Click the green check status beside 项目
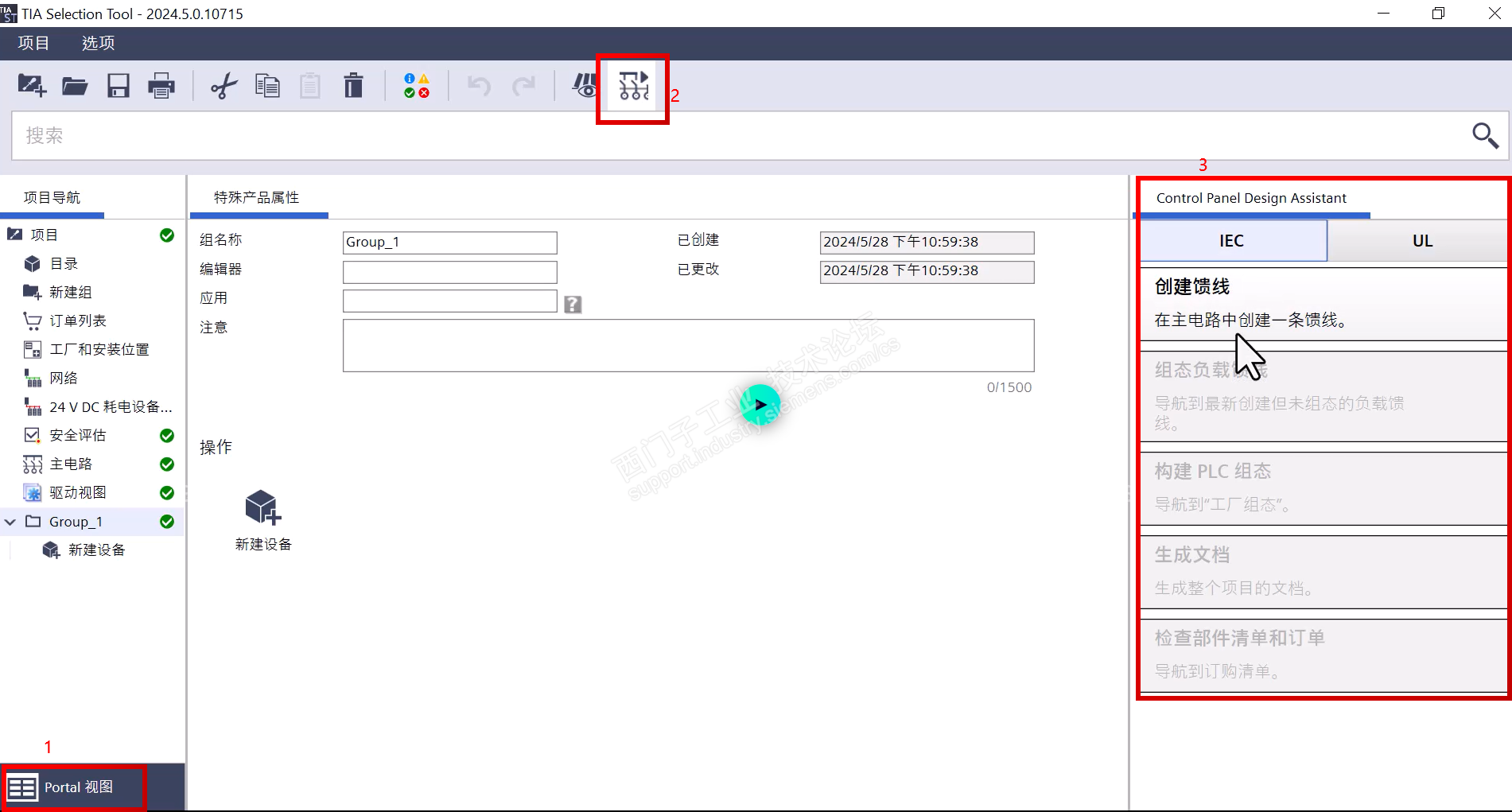 coord(167,235)
